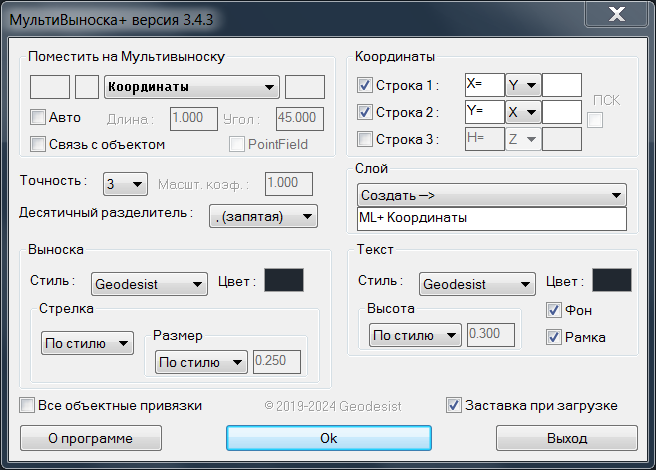This screenshot has height=470, width=656.
Task: Click the Ok button
Action: 328,438
